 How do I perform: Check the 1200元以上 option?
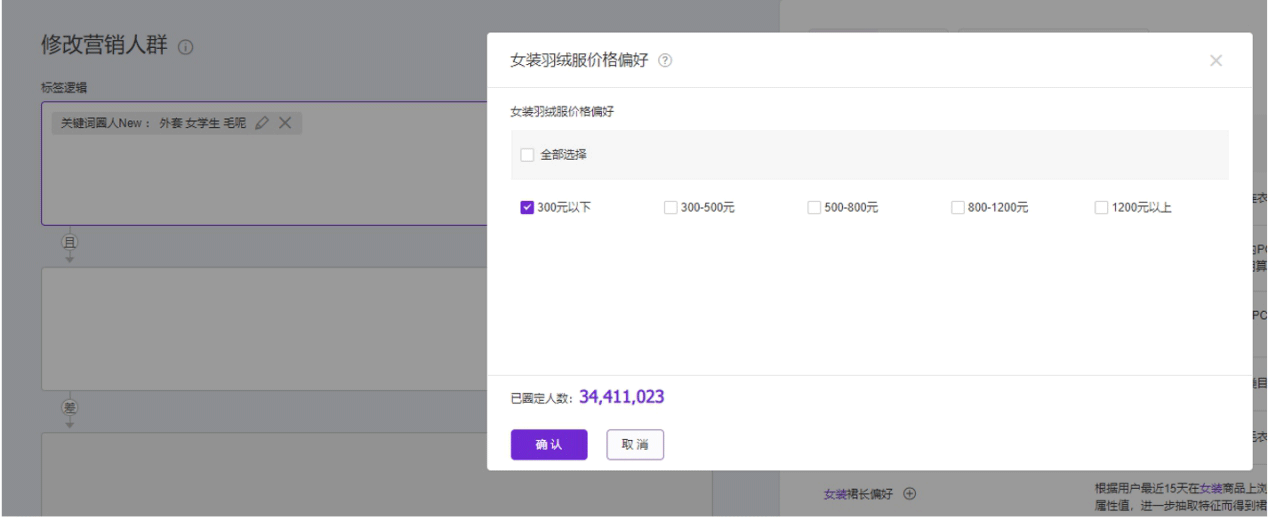point(1101,208)
